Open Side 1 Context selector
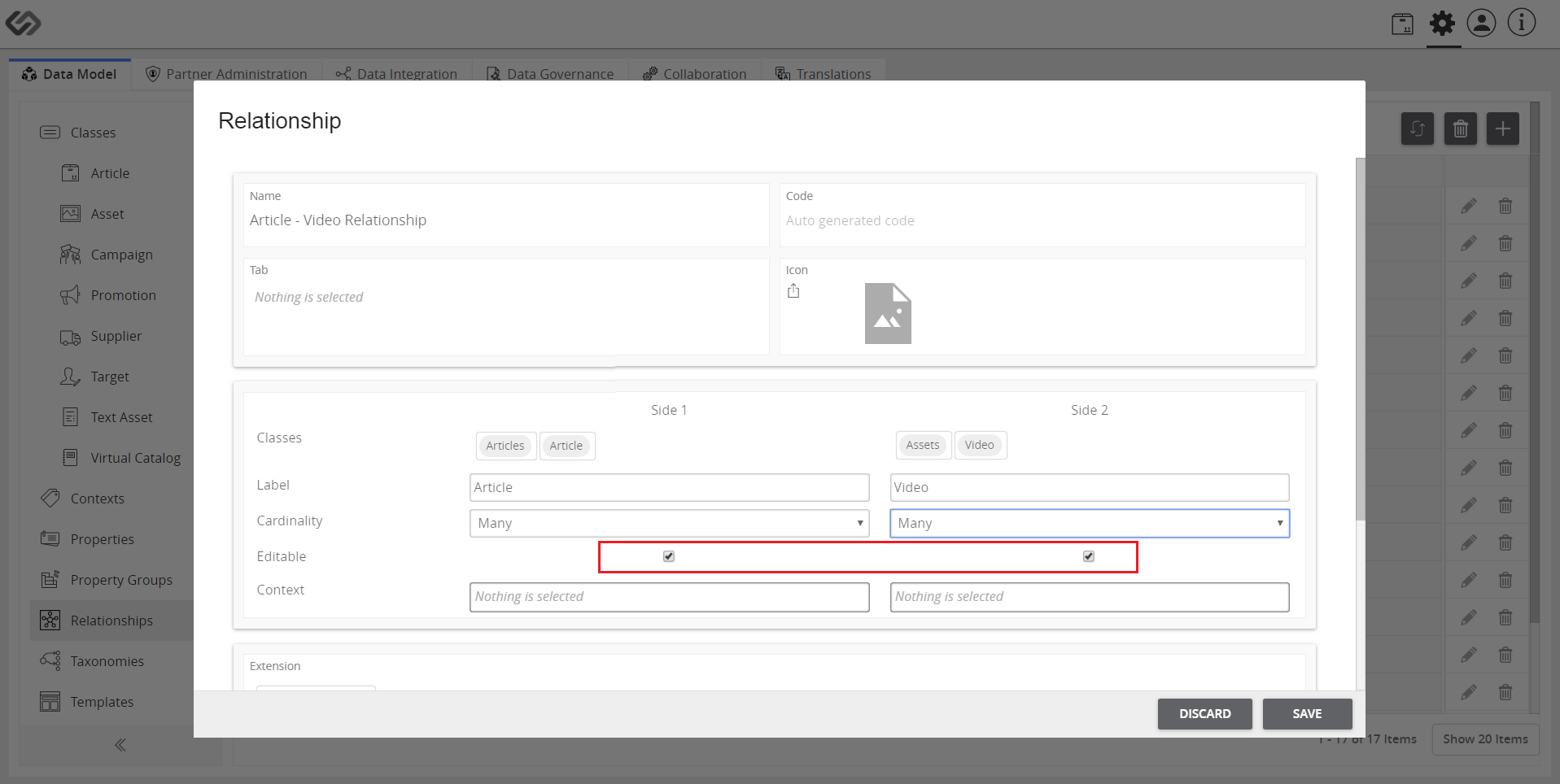This screenshot has width=1560, height=784. [669, 597]
